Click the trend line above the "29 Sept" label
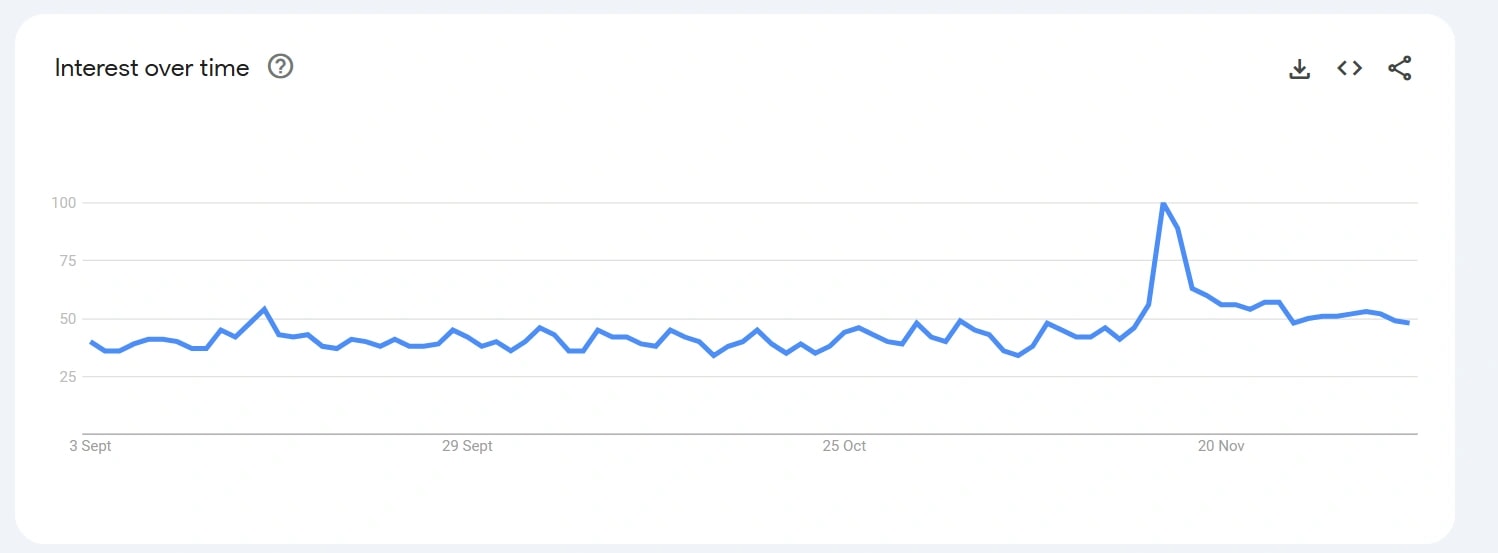The width and height of the screenshot is (1498, 553). click(467, 337)
